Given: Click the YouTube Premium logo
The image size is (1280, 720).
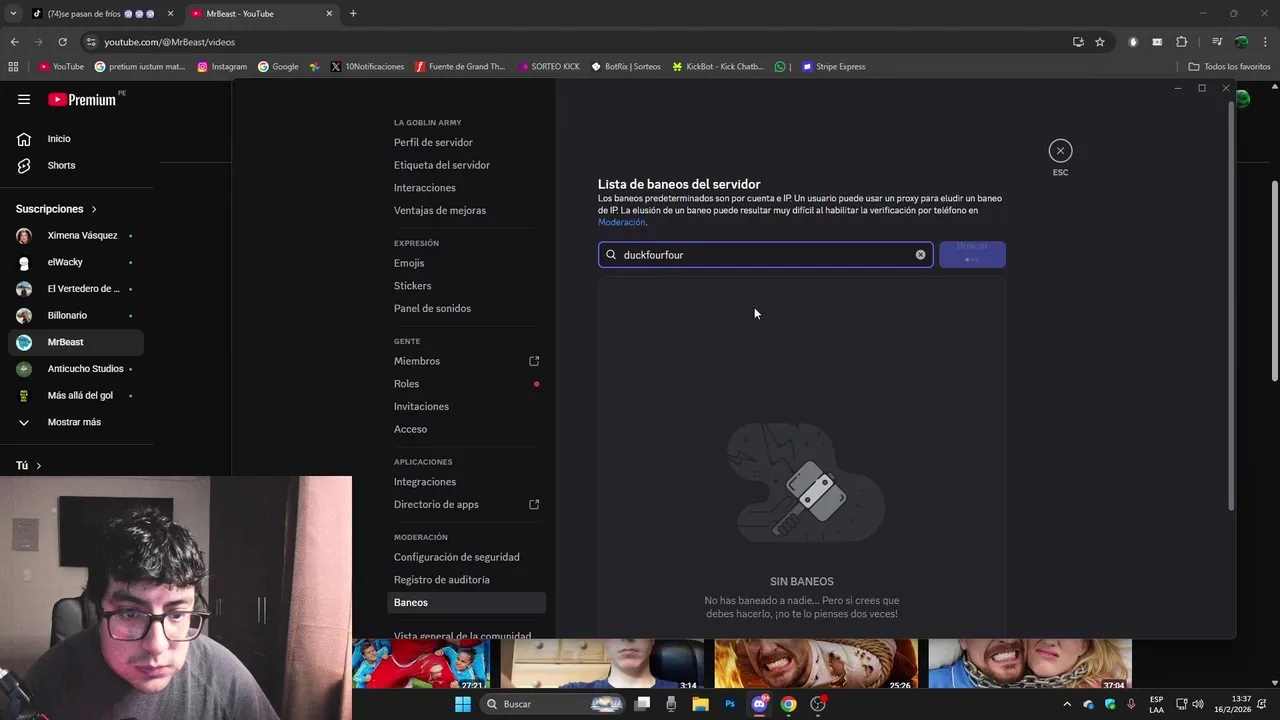Looking at the screenshot, I should point(82,99).
